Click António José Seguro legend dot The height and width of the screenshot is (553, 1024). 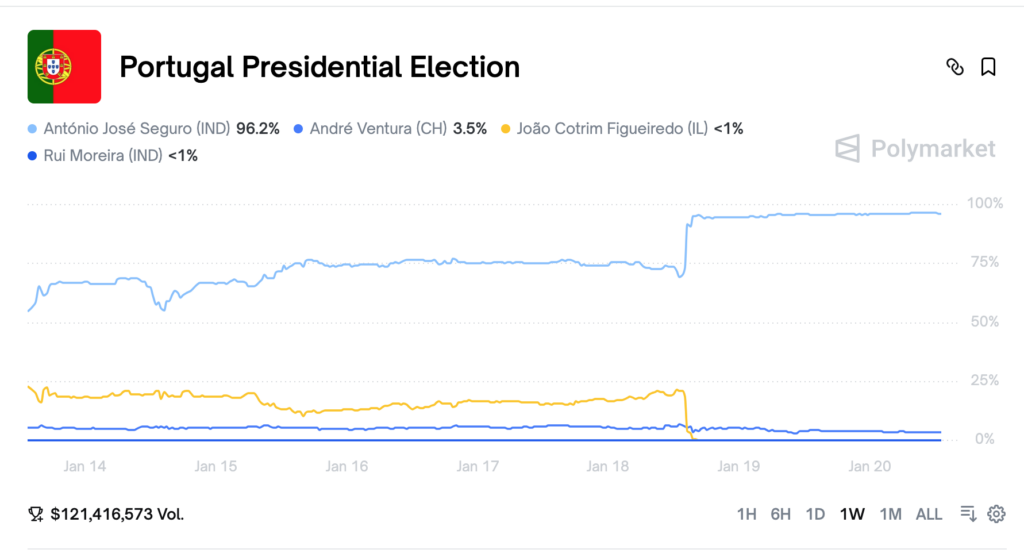point(33,129)
